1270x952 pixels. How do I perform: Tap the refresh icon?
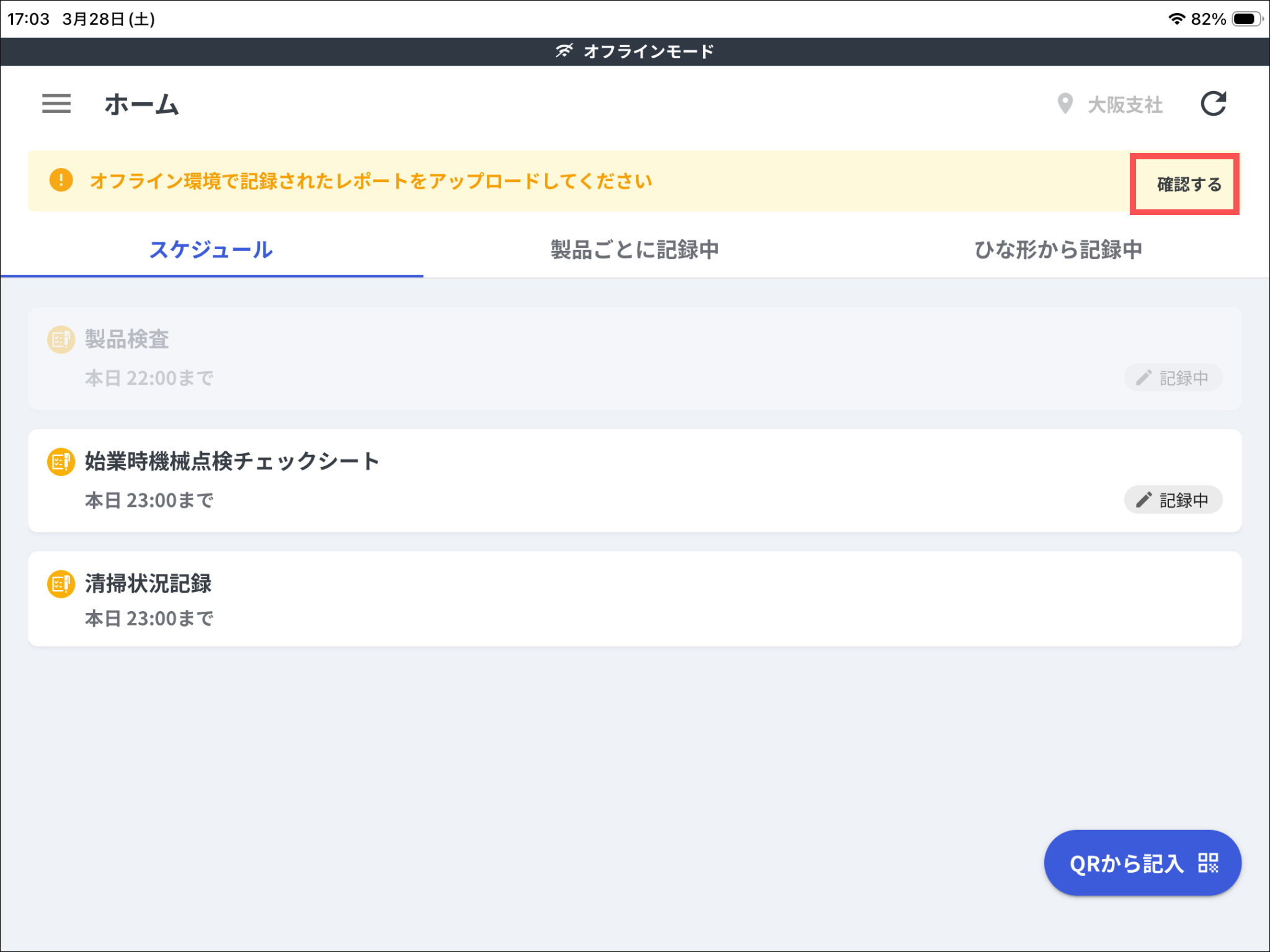(1213, 104)
